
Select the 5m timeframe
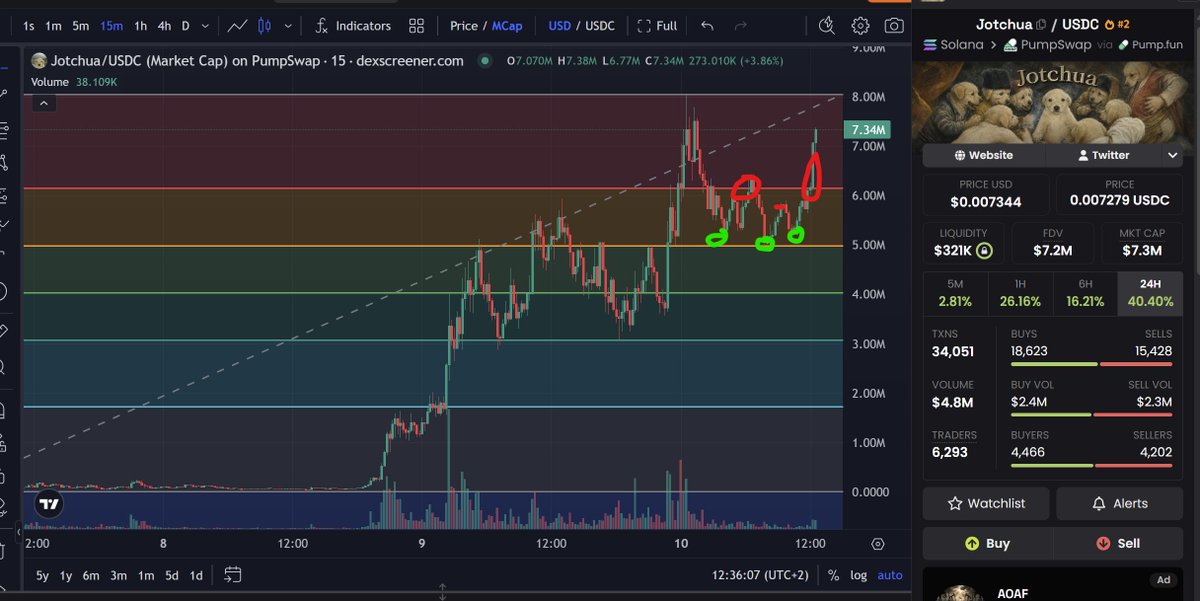(82, 26)
